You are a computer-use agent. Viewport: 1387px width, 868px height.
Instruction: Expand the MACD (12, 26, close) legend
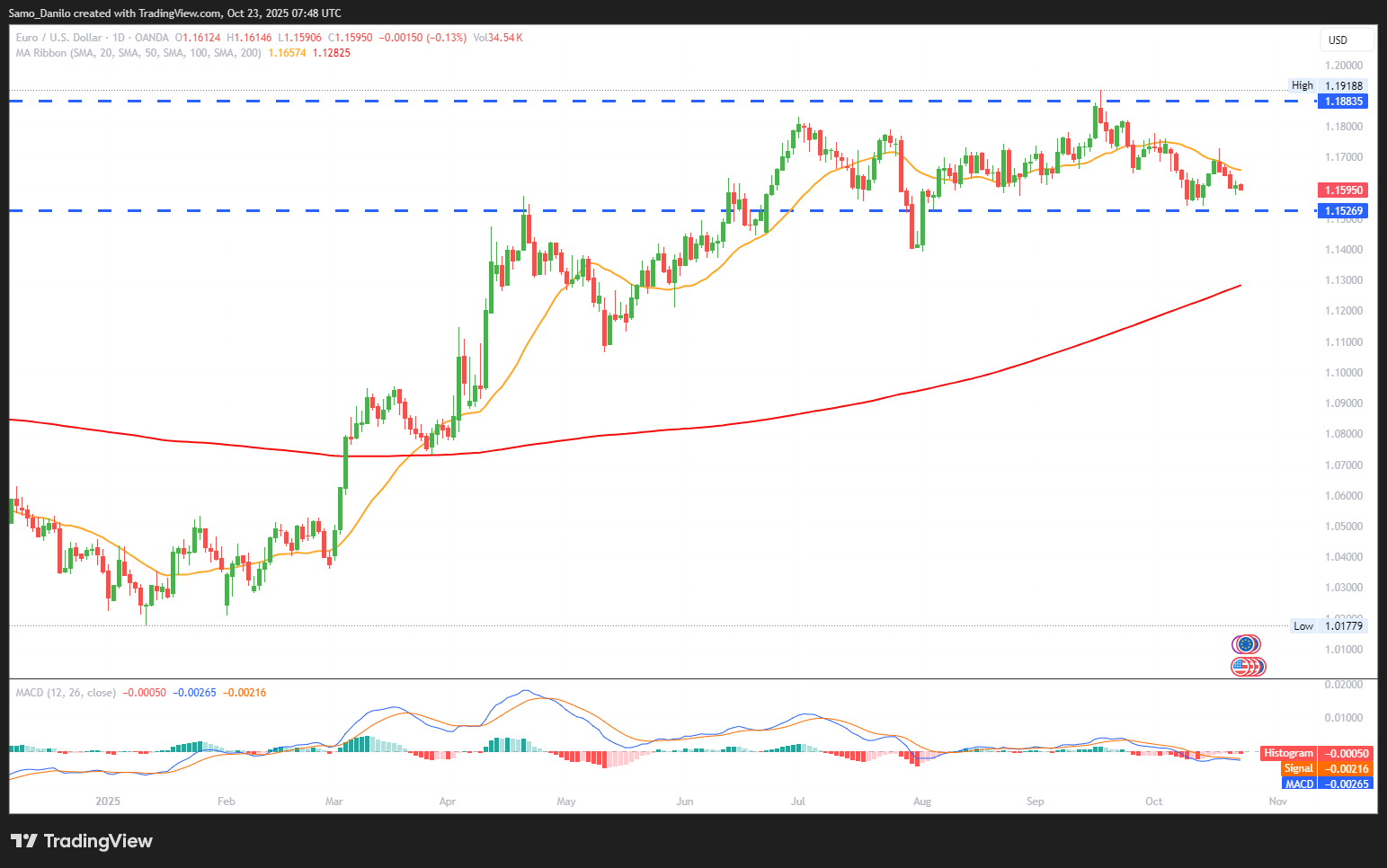point(66,693)
